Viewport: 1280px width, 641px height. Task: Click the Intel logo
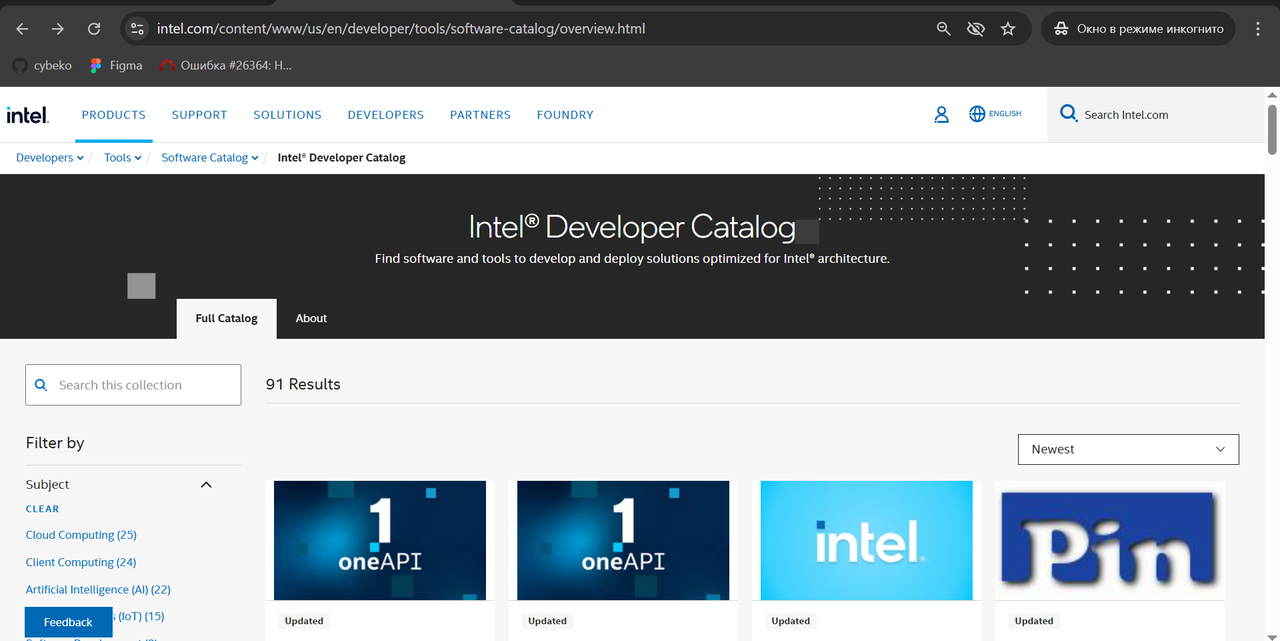(28, 115)
